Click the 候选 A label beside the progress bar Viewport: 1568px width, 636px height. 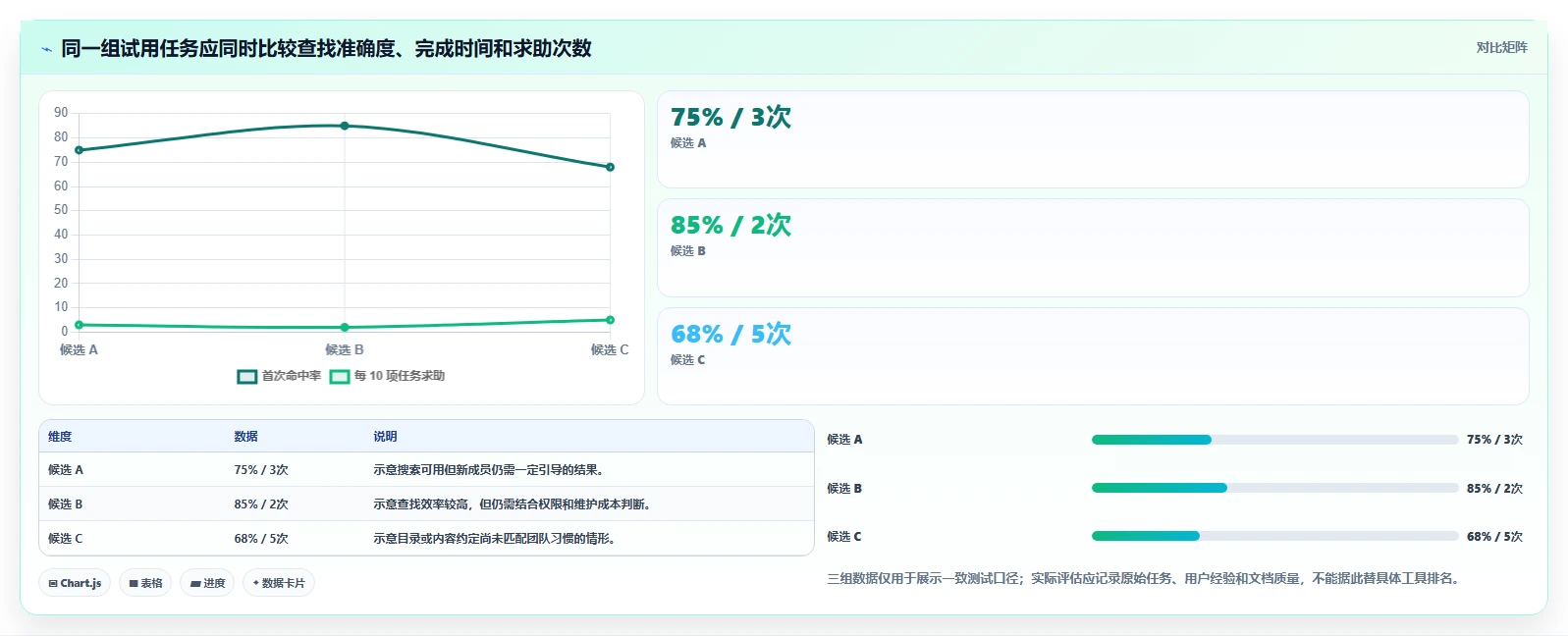844,440
